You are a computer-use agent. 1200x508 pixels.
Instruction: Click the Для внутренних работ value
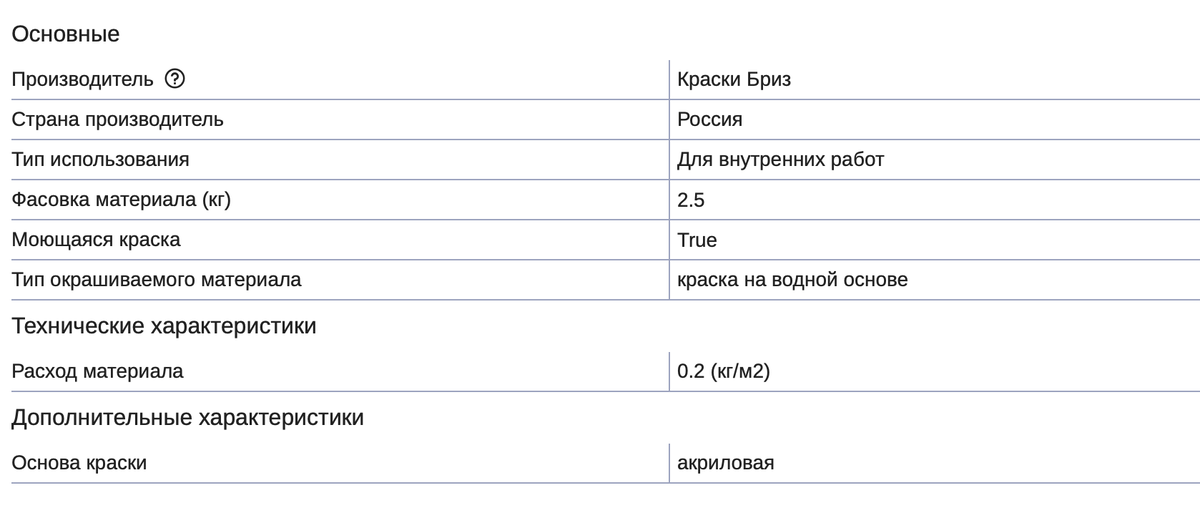coord(780,160)
